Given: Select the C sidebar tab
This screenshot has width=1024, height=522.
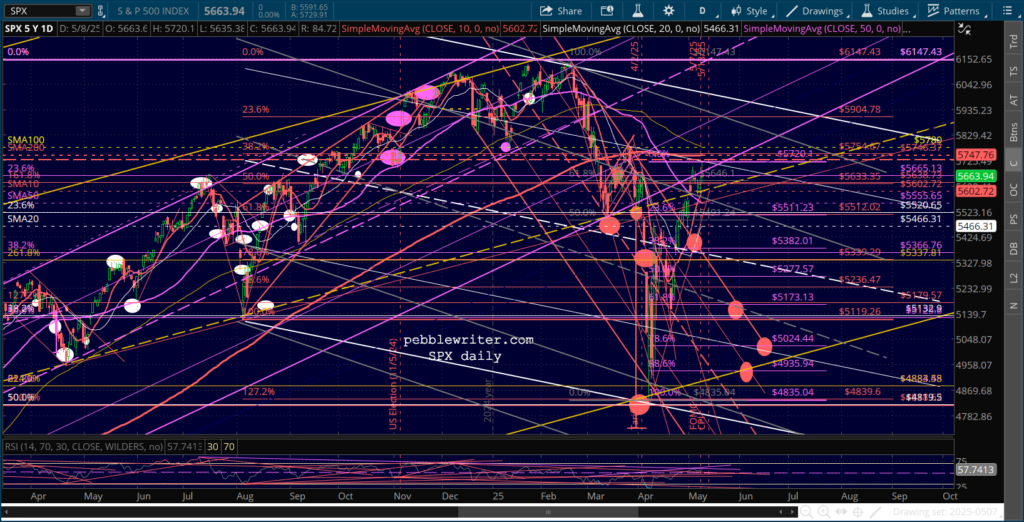Looking at the screenshot, I should point(1014,161).
